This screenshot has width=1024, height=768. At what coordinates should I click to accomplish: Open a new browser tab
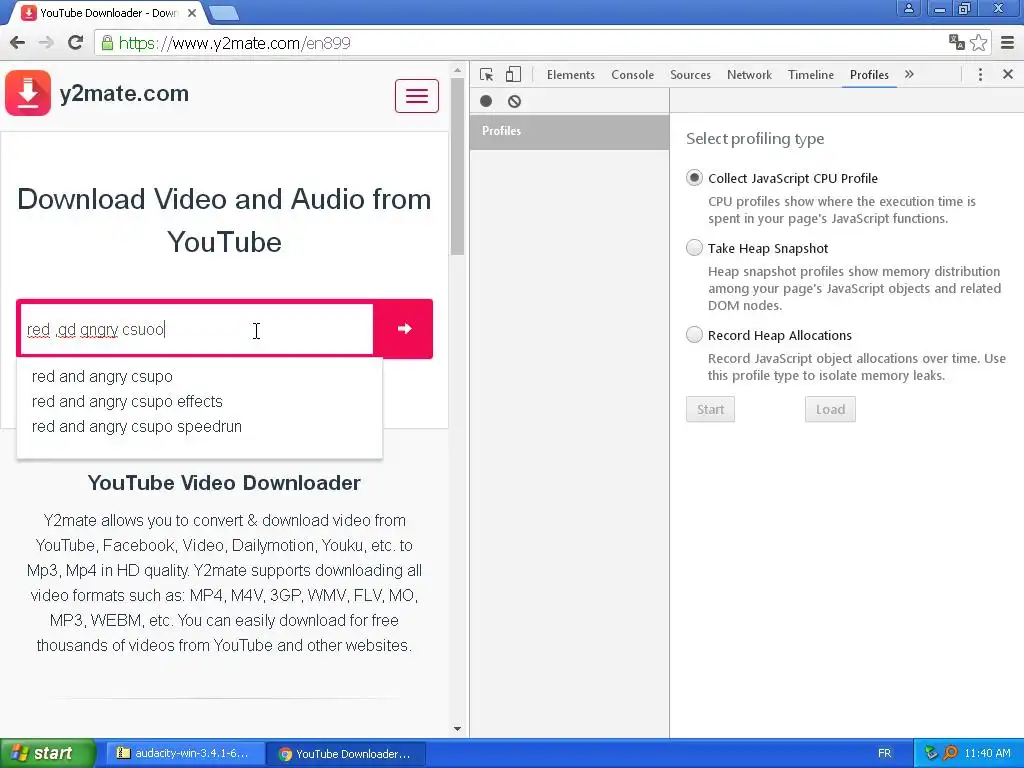coord(224,12)
